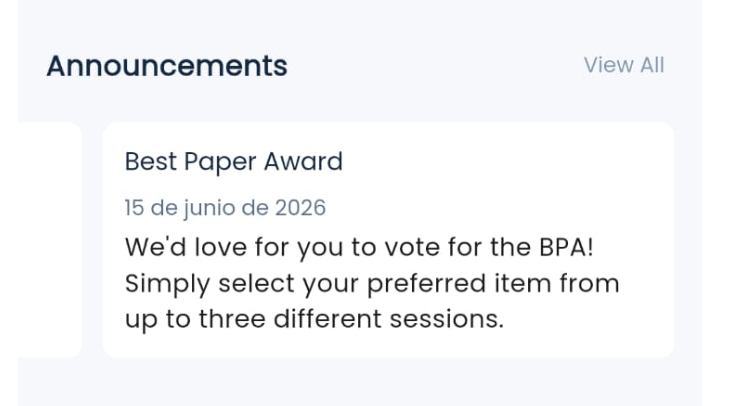Click the word "Simply" in the announcement body
739x406 pixels.
tap(167, 284)
